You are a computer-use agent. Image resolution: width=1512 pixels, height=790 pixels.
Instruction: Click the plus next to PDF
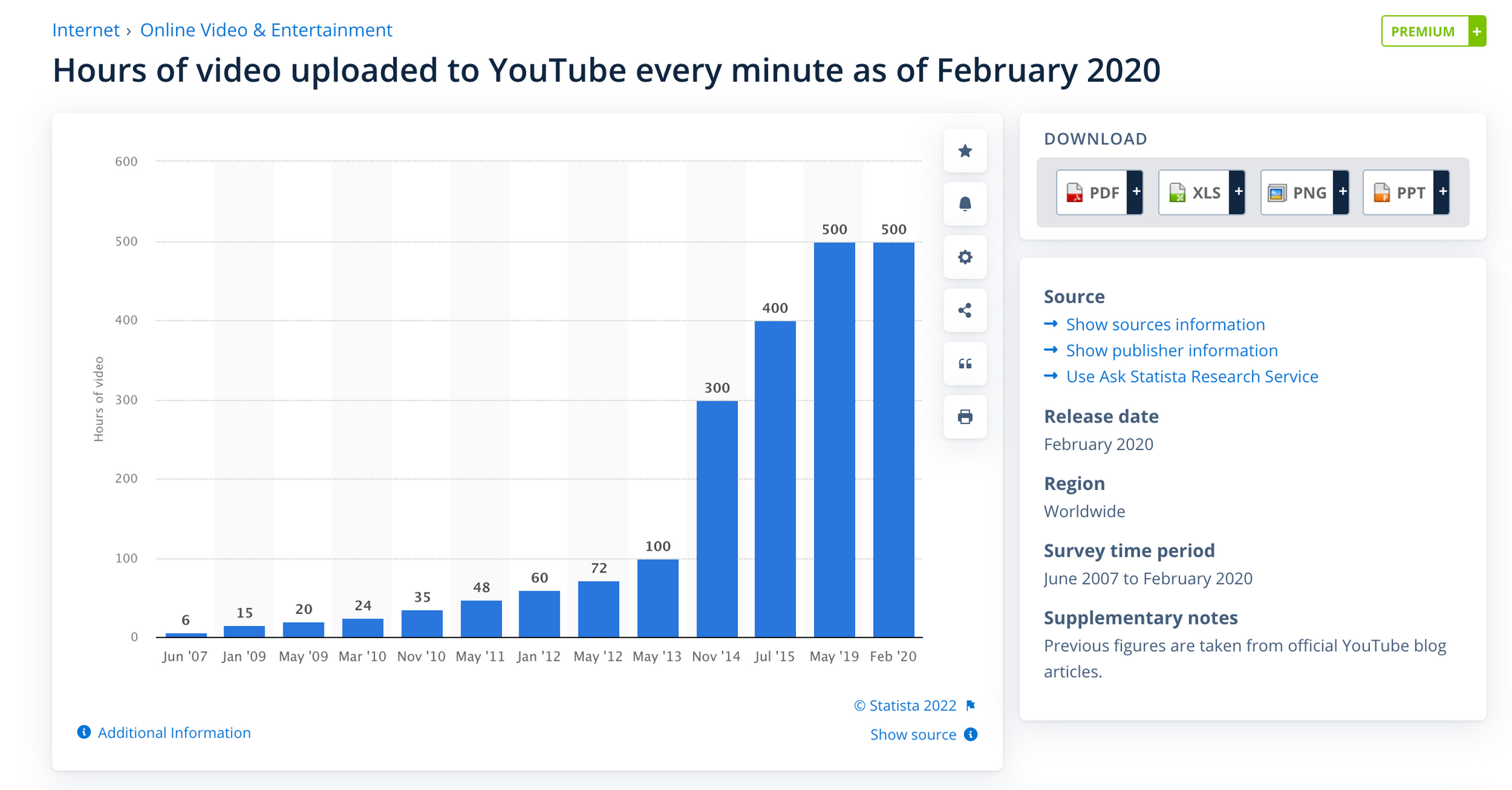point(1136,192)
